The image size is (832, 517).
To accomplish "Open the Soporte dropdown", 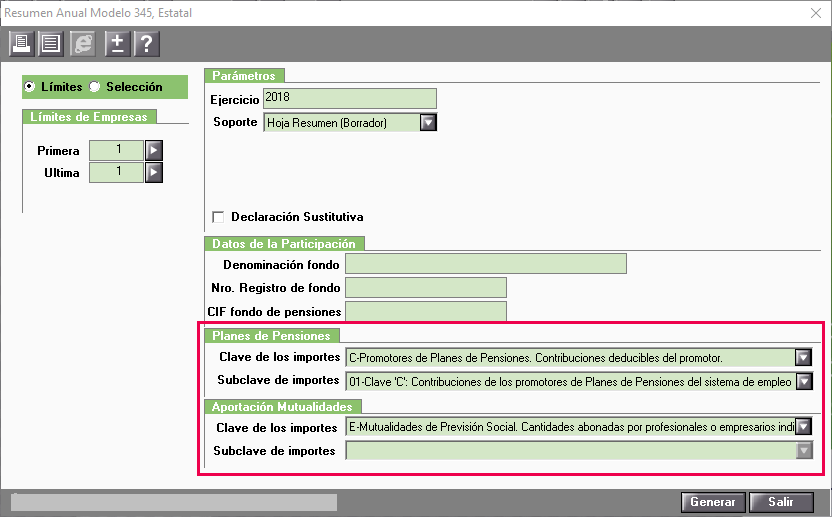I will [428, 123].
